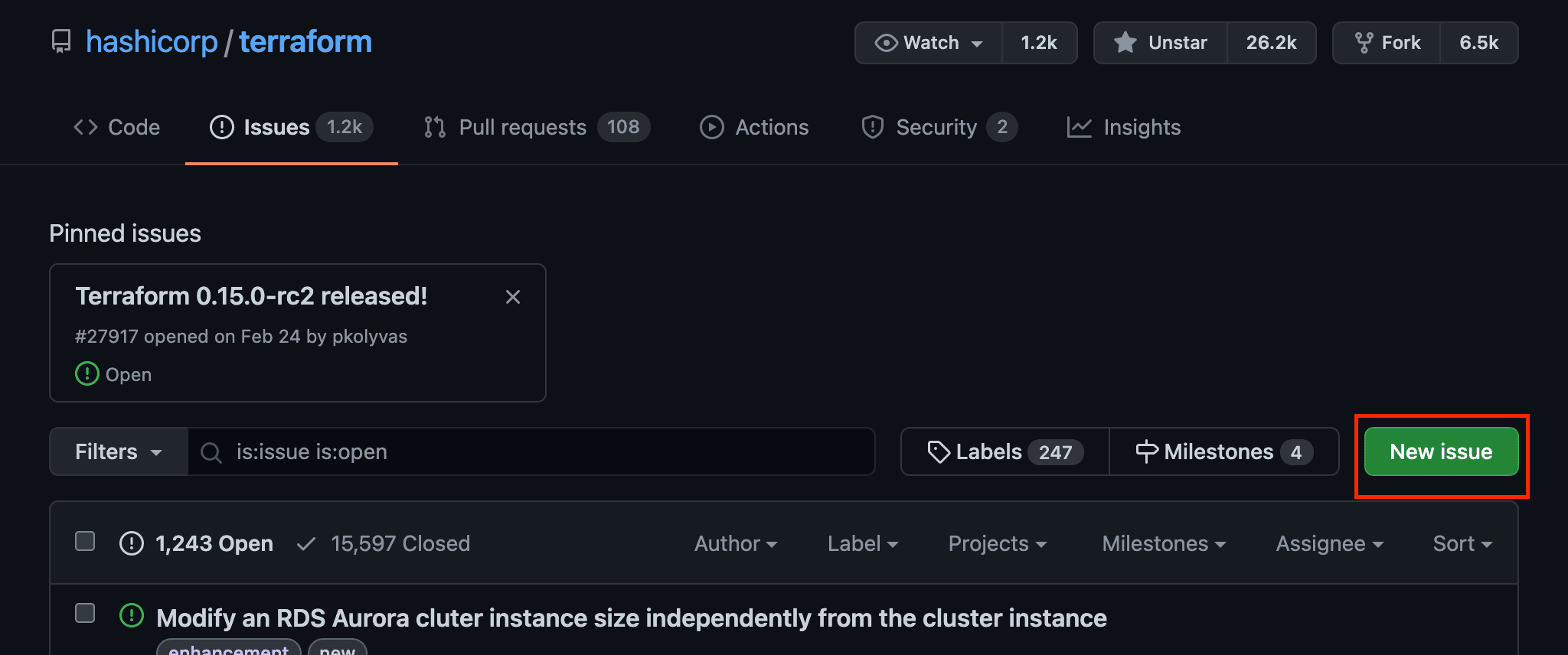Open the Pull requests tab

(537, 127)
